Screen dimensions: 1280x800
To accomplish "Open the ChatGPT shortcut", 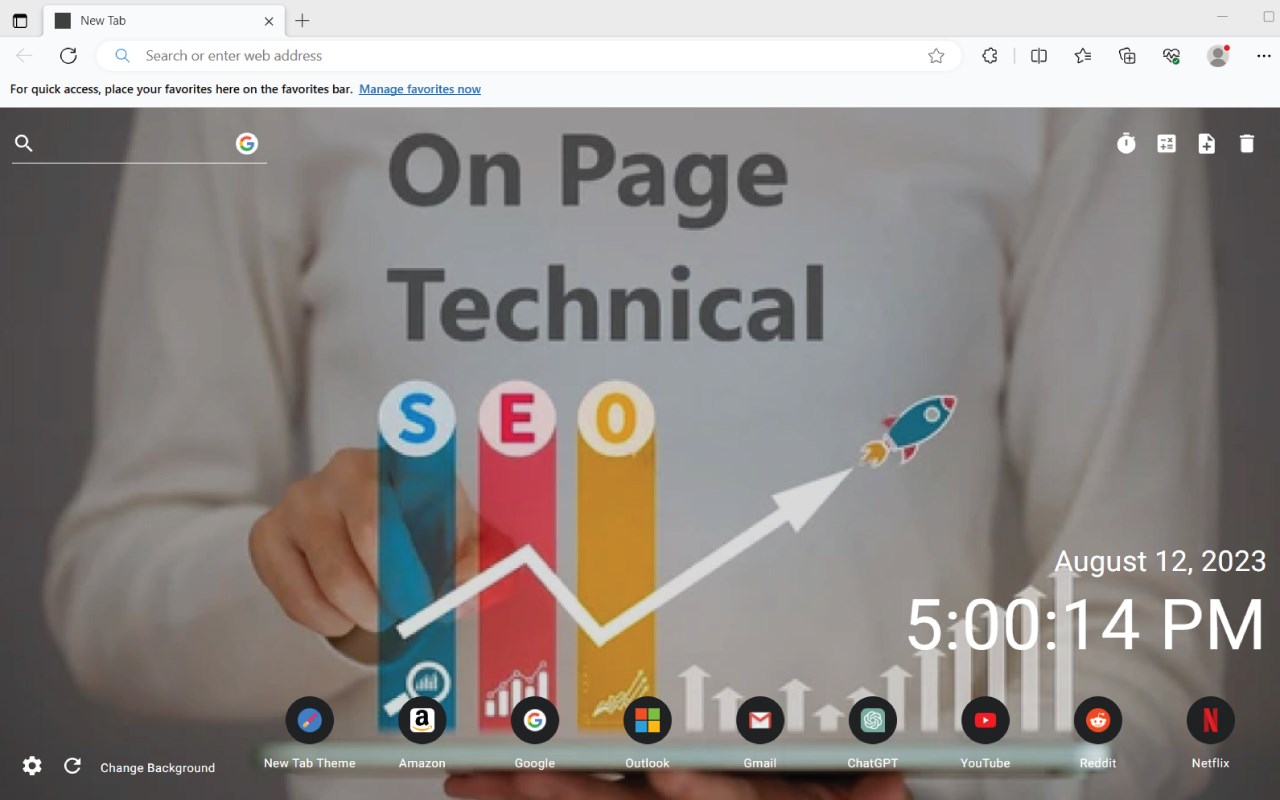I will tap(873, 720).
